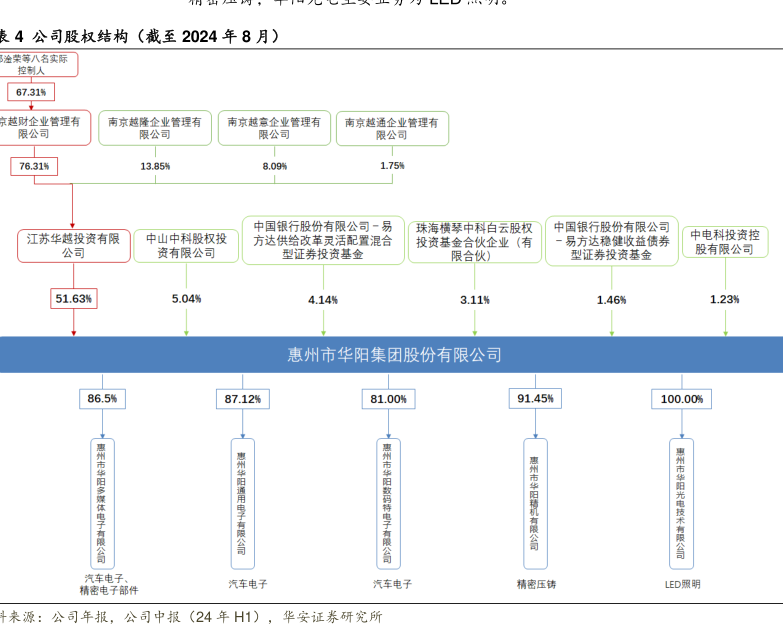Click the 易方达供给改革灵活配置 fund box

point(323,240)
